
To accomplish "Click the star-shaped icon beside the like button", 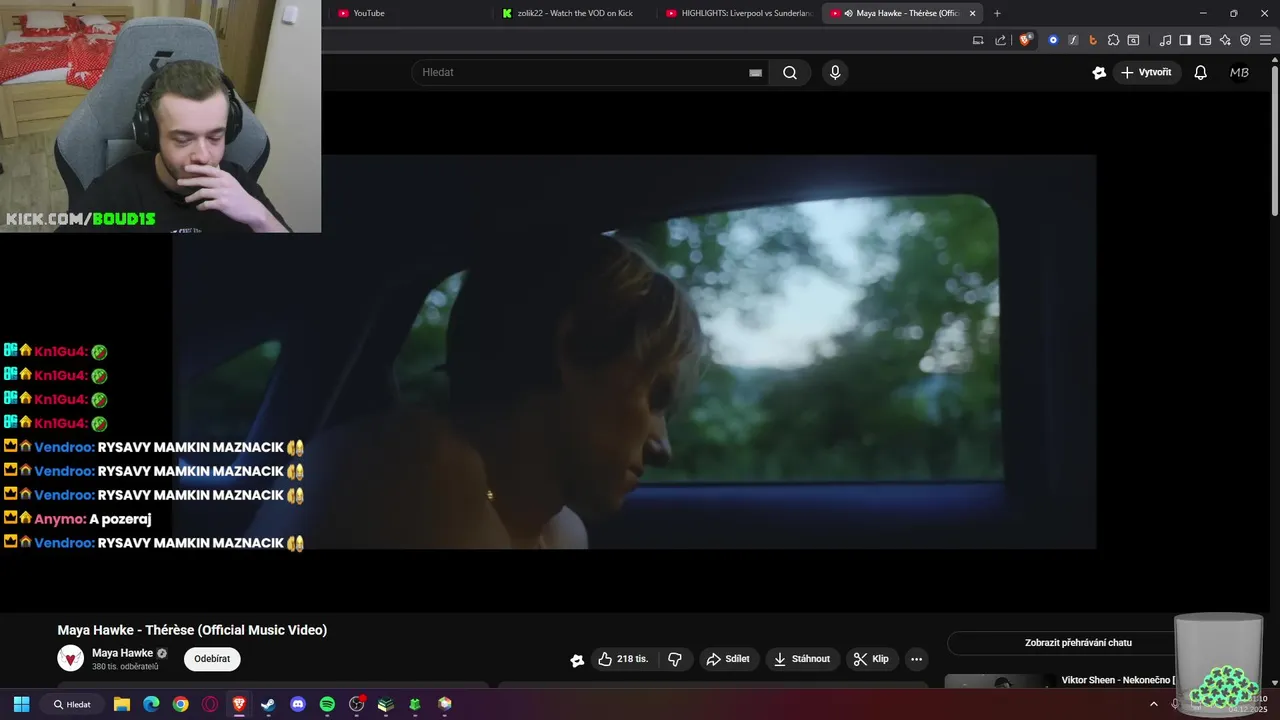I will tap(577, 660).
